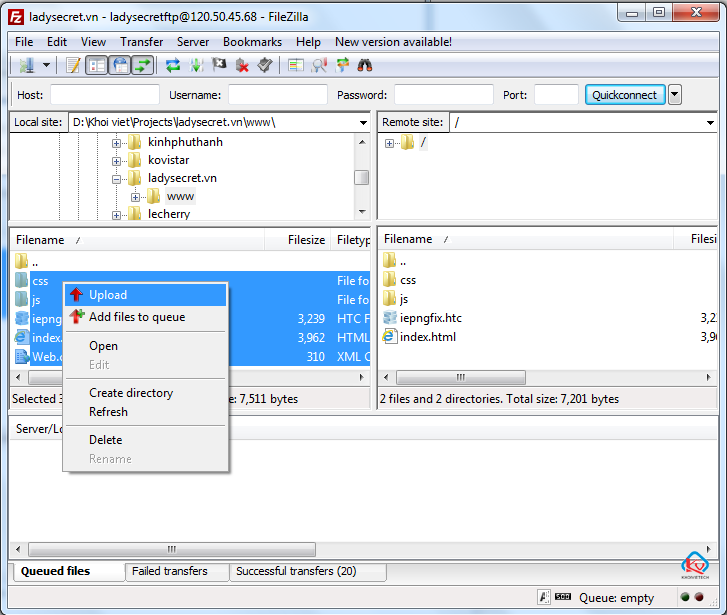Open the Local site path dropdown
This screenshot has width=727, height=615.
click(x=363, y=123)
